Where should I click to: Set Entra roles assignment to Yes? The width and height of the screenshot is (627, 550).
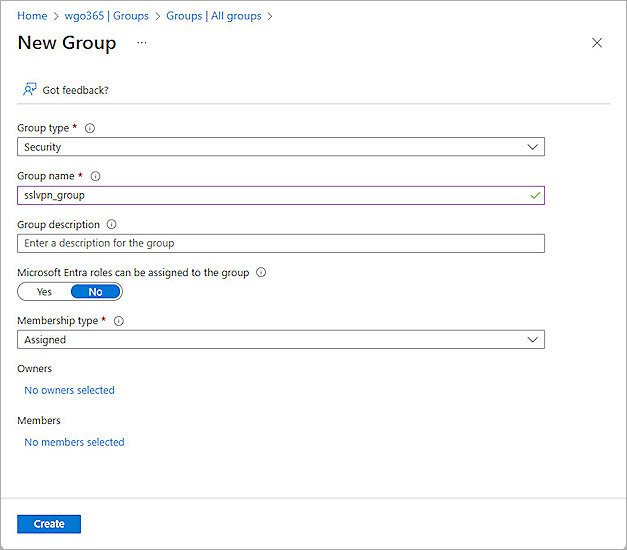click(x=44, y=292)
